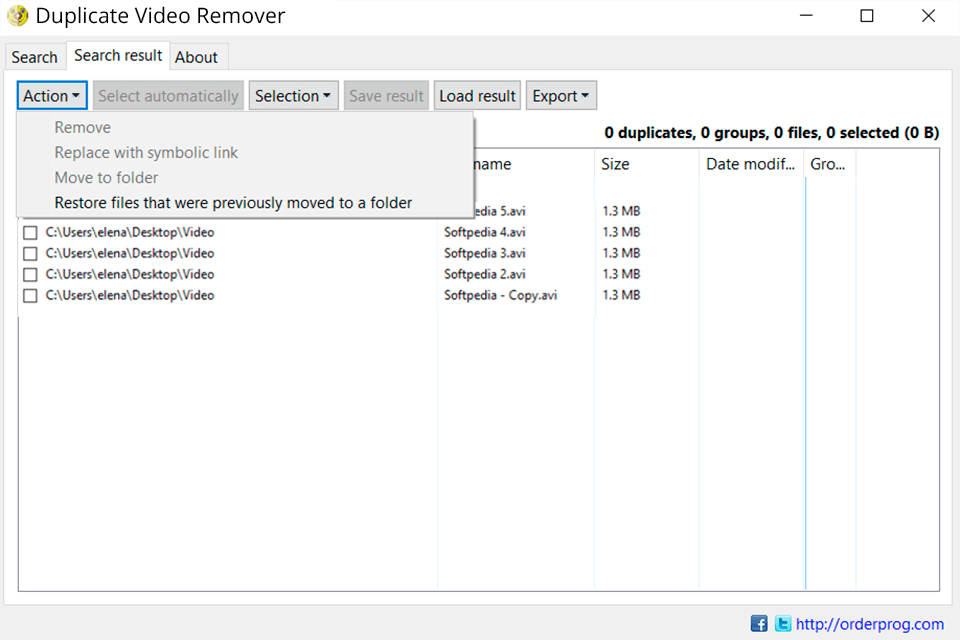This screenshot has width=960, height=640.
Task: Click the 'Move to folder' menu option
Action: tap(106, 177)
